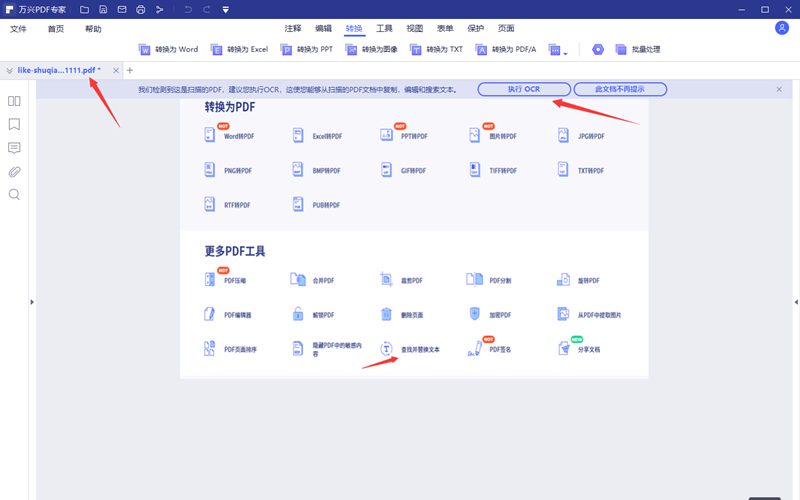Open the bookmarks panel in left sidebar

click(x=14, y=125)
